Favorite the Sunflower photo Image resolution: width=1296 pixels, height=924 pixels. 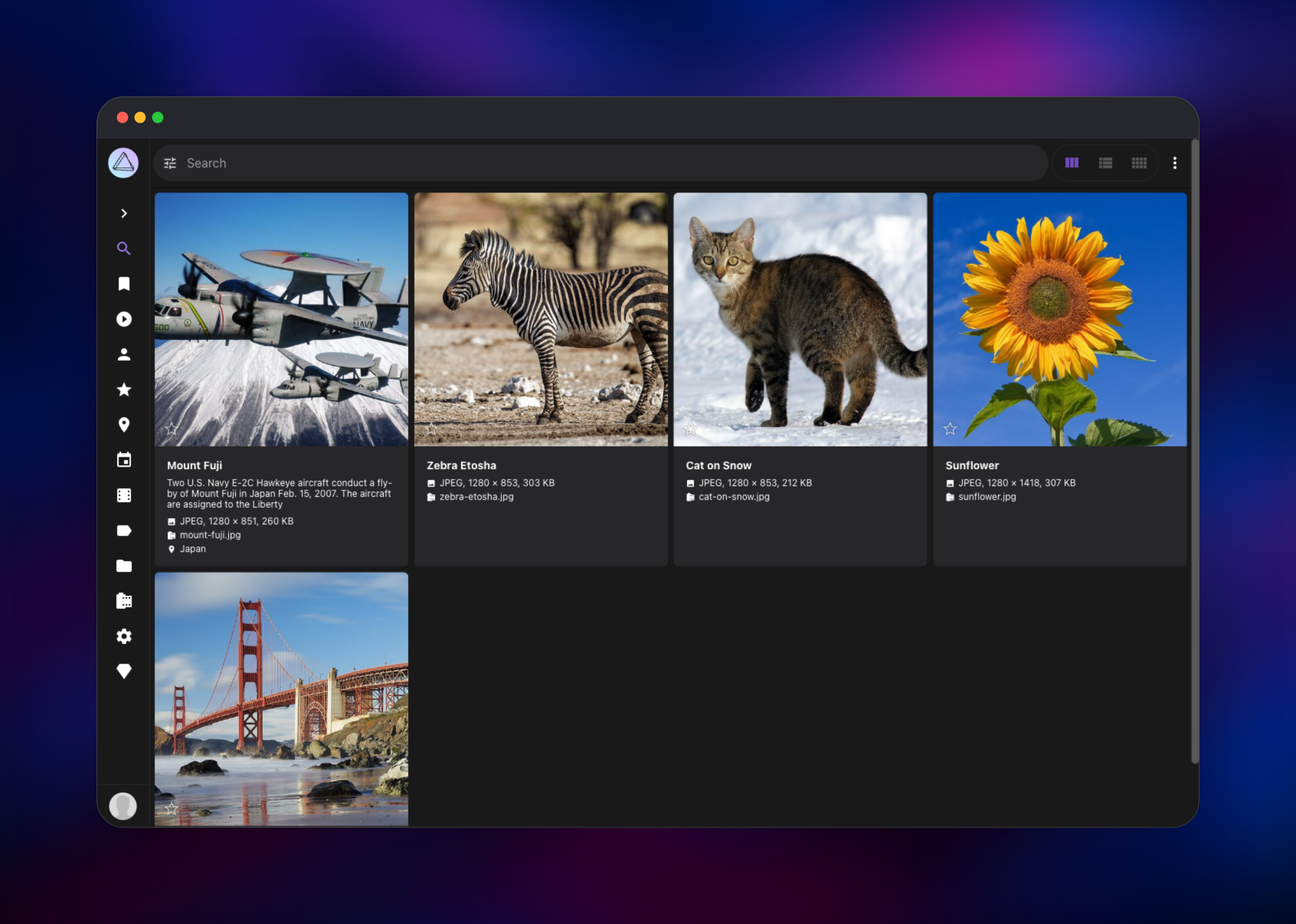(x=950, y=429)
